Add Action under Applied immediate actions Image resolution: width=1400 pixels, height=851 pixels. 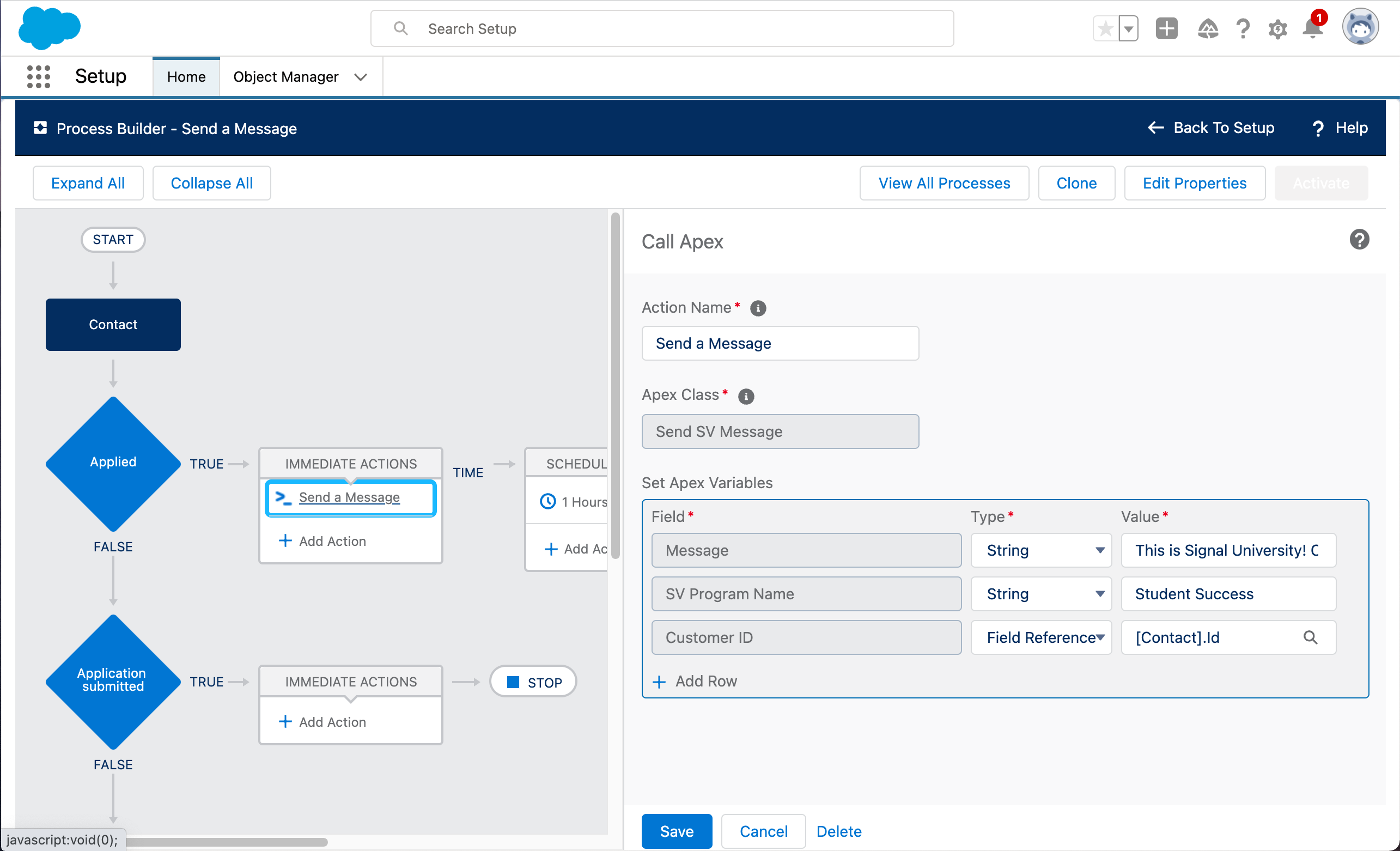322,541
